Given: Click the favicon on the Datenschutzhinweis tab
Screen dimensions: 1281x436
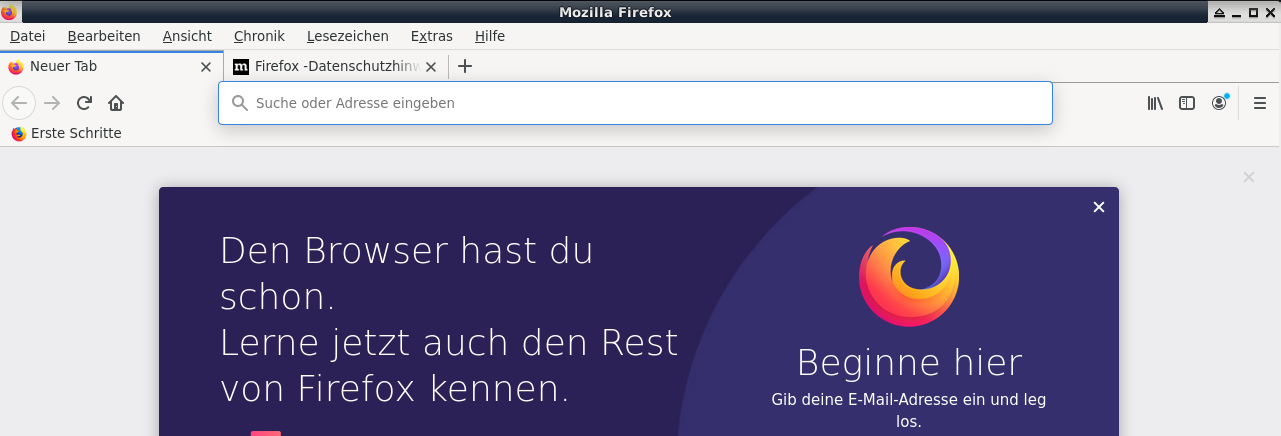Looking at the screenshot, I should pos(240,67).
